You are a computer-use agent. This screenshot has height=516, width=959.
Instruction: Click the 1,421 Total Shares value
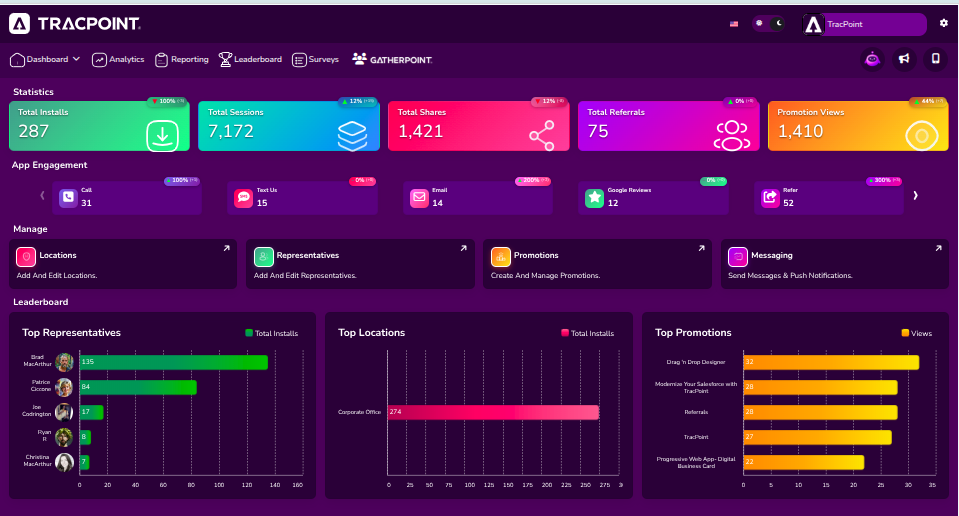(x=420, y=131)
